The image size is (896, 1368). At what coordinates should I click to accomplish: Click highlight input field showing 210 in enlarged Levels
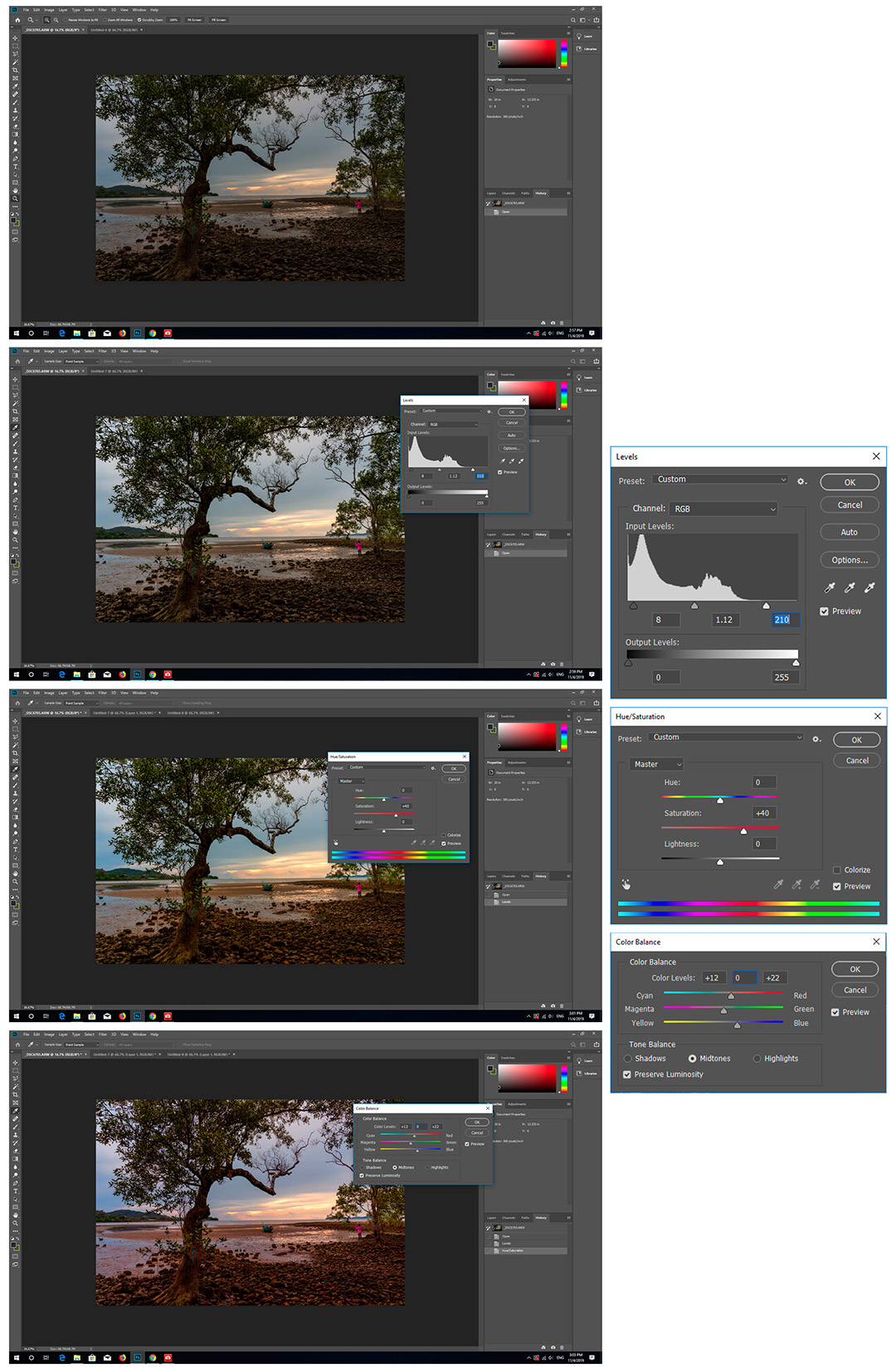tap(782, 620)
